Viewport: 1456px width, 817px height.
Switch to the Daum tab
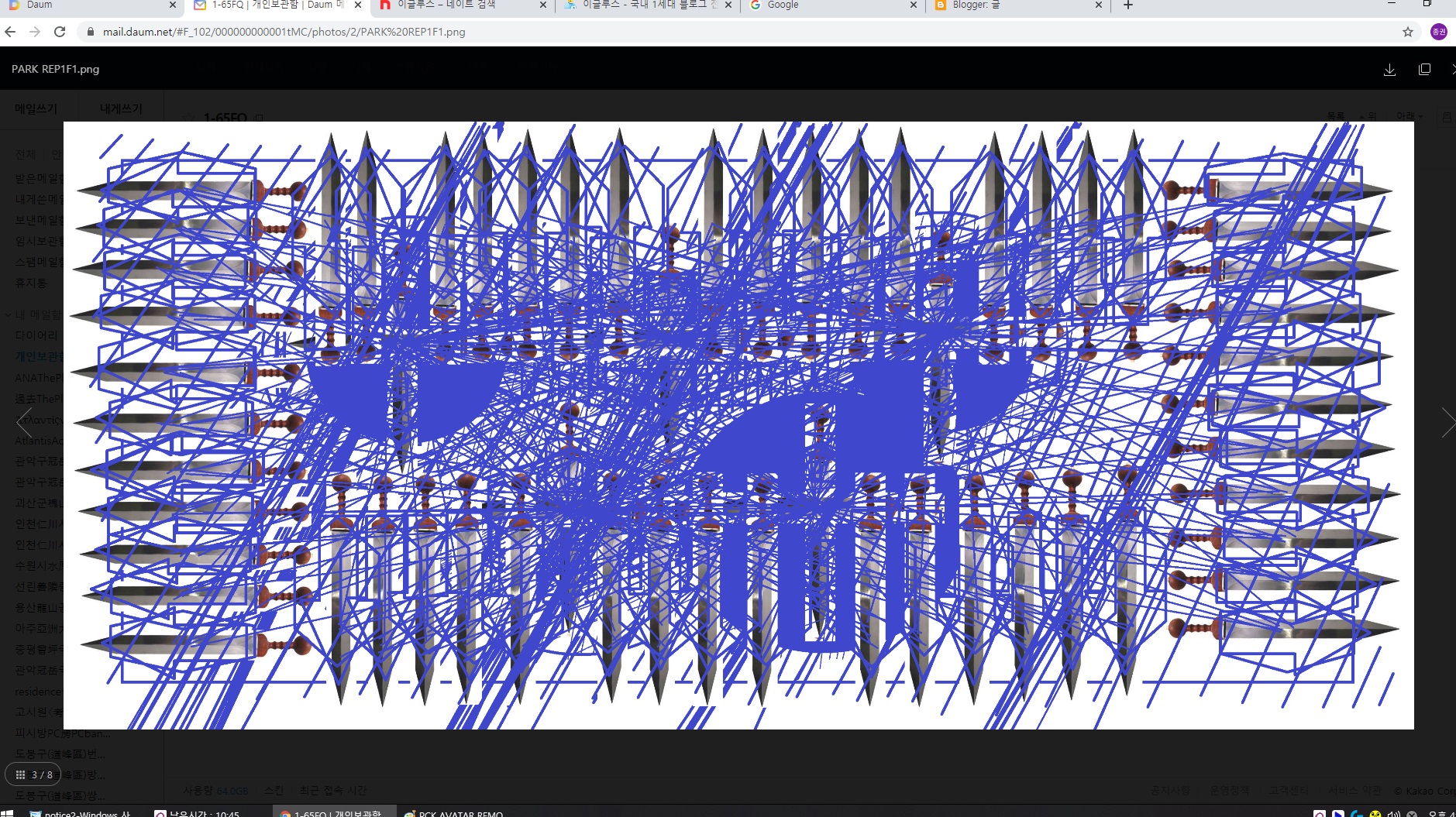pyautogui.click(x=91, y=5)
